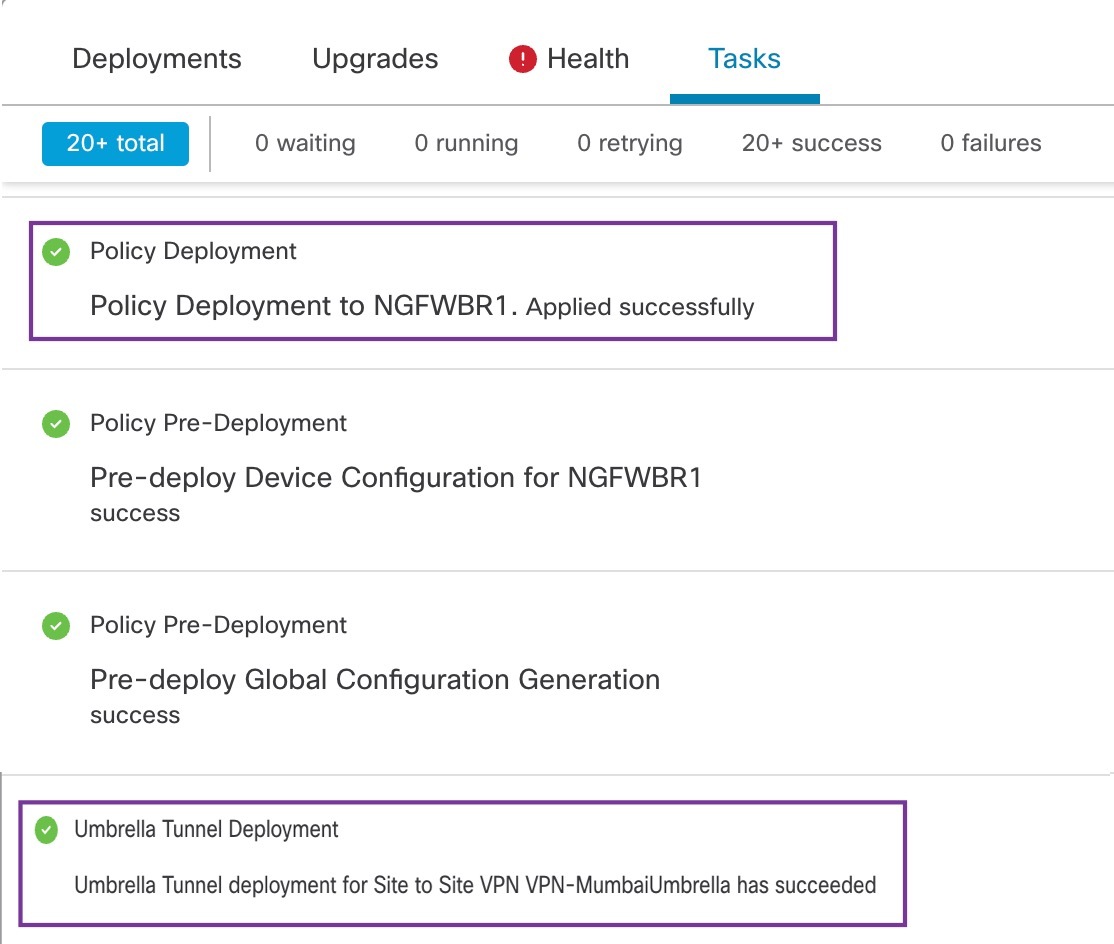Switch to the Deployments tab
1114x944 pixels.
(x=156, y=59)
